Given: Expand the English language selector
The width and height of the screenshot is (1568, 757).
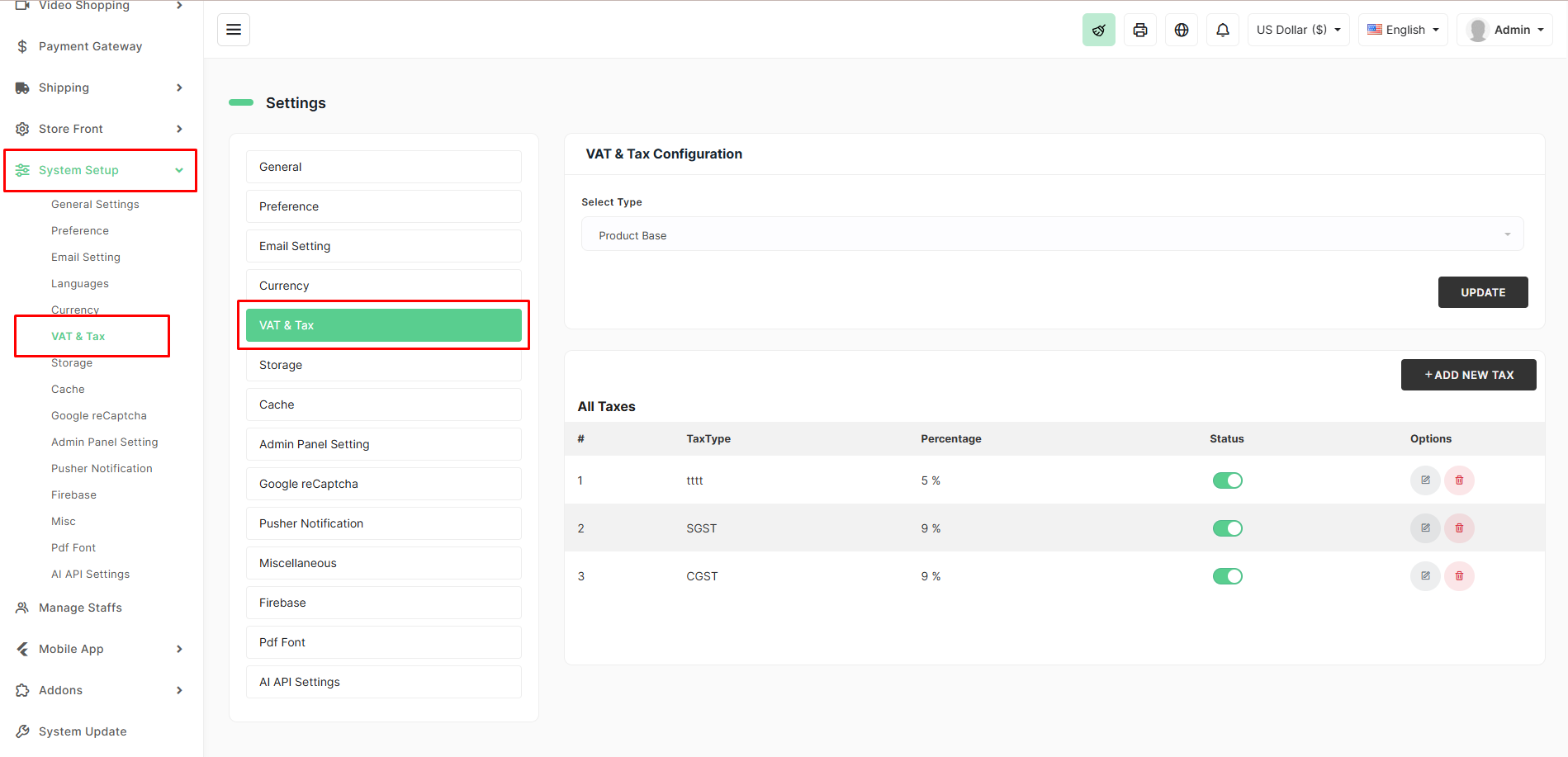Looking at the screenshot, I should point(1402,30).
